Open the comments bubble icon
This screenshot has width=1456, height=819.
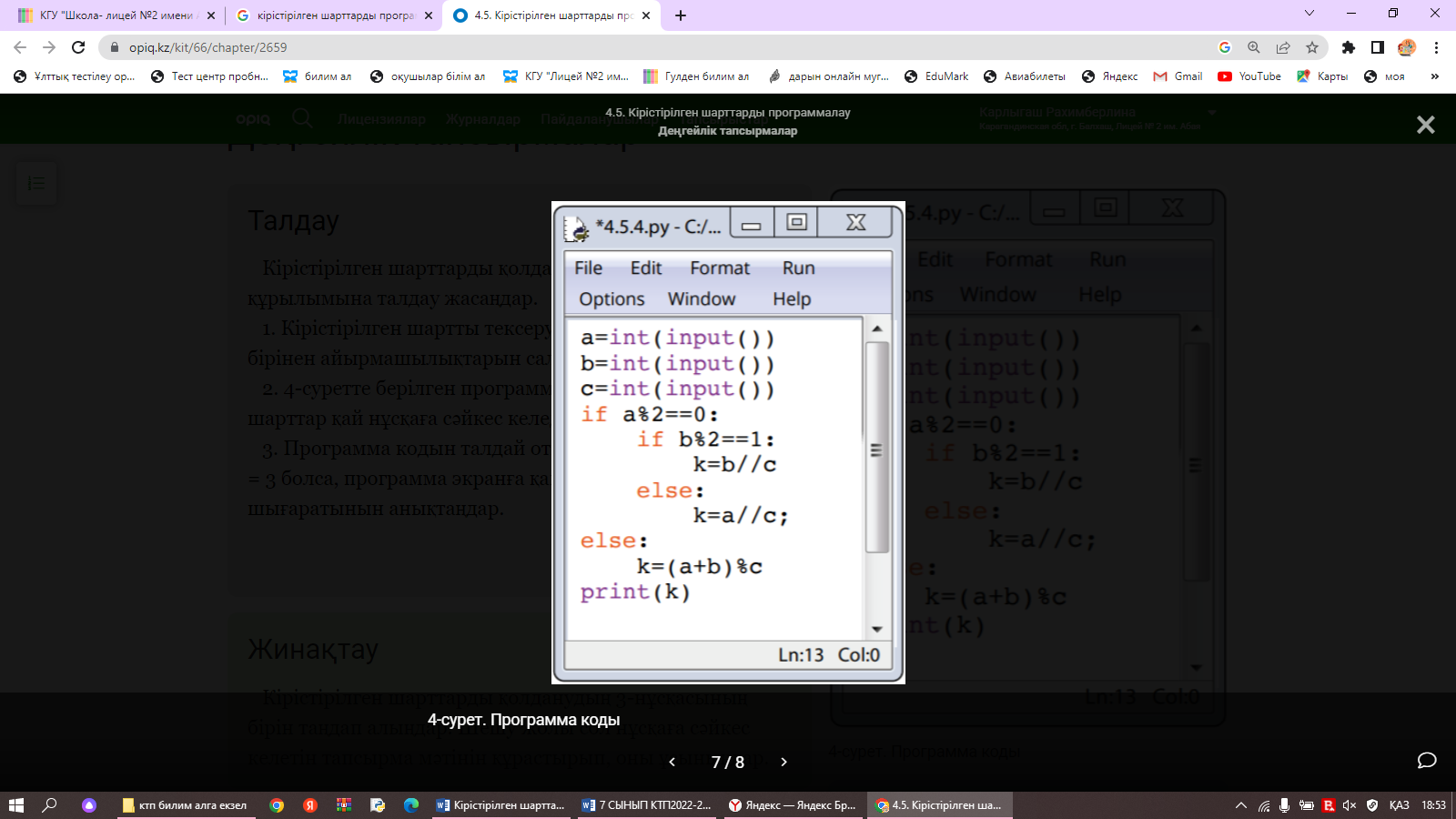[x=1426, y=761]
